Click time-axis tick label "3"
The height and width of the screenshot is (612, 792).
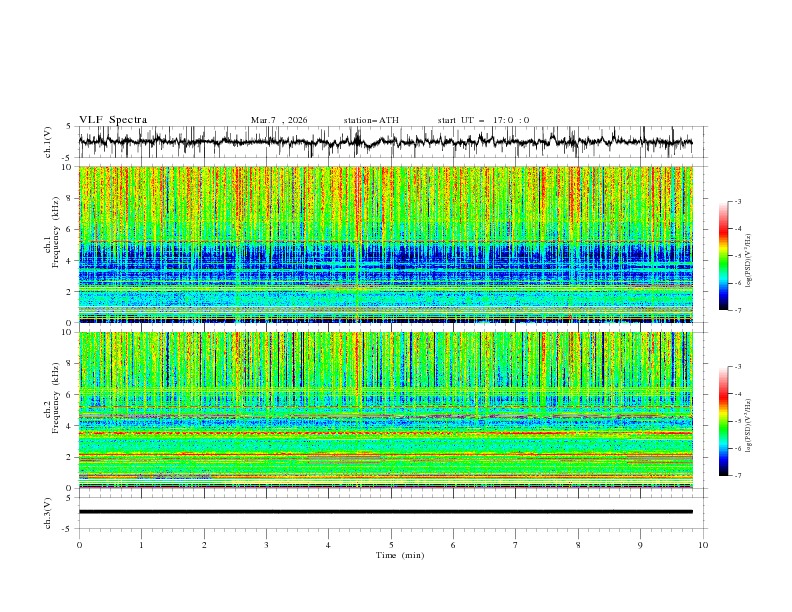[266, 545]
